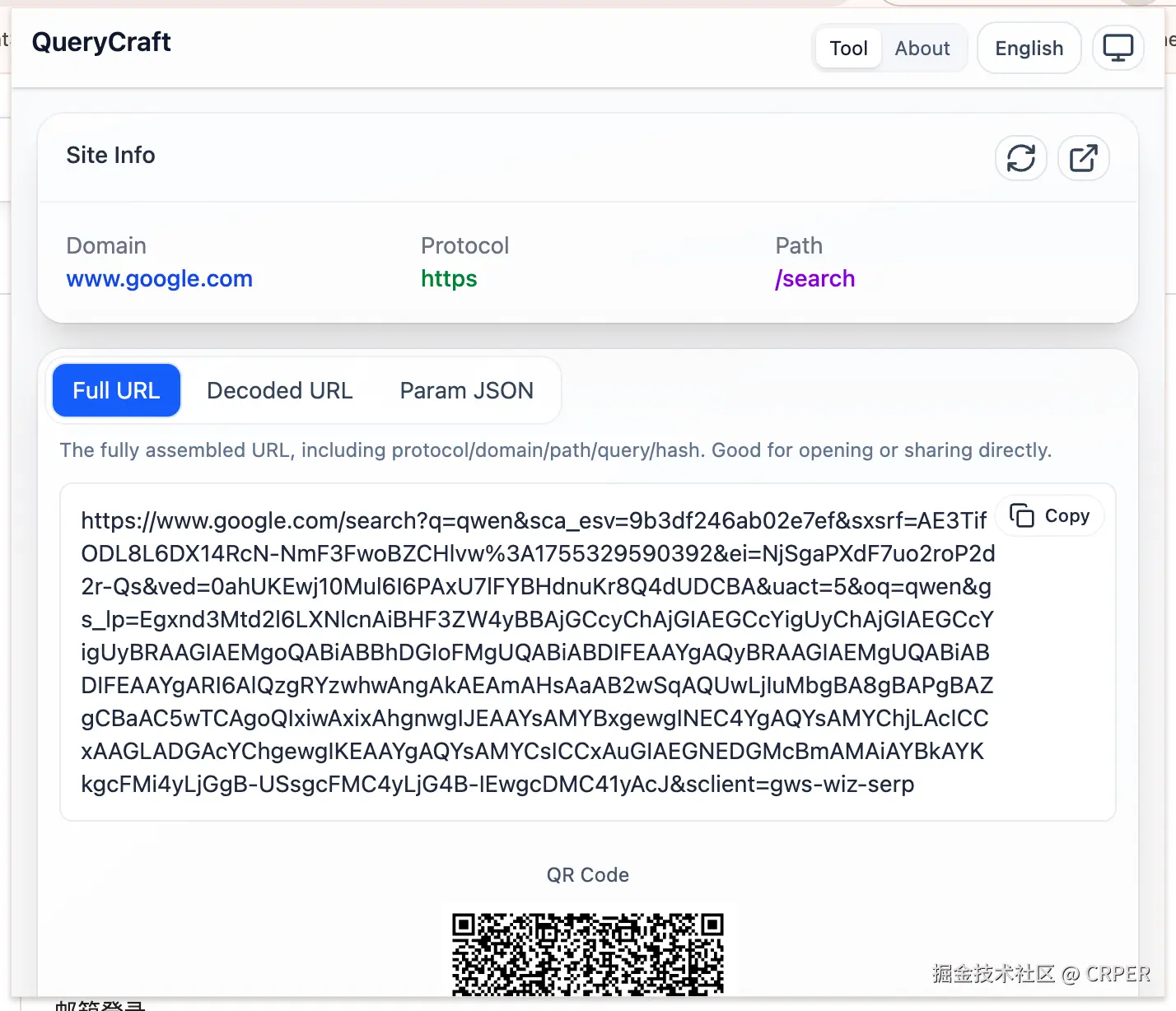The height and width of the screenshot is (1011, 1176).
Task: Click the Site Info heading
Action: click(110, 155)
